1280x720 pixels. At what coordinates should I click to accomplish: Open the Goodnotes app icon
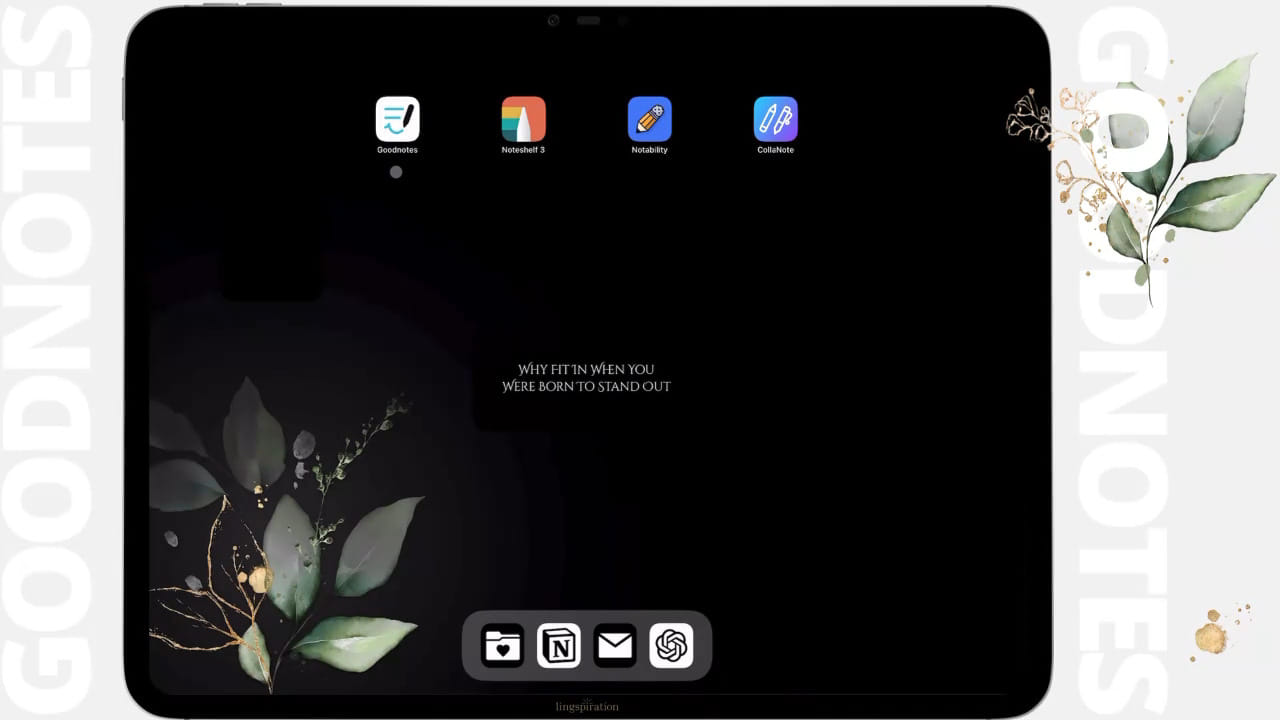pos(397,119)
